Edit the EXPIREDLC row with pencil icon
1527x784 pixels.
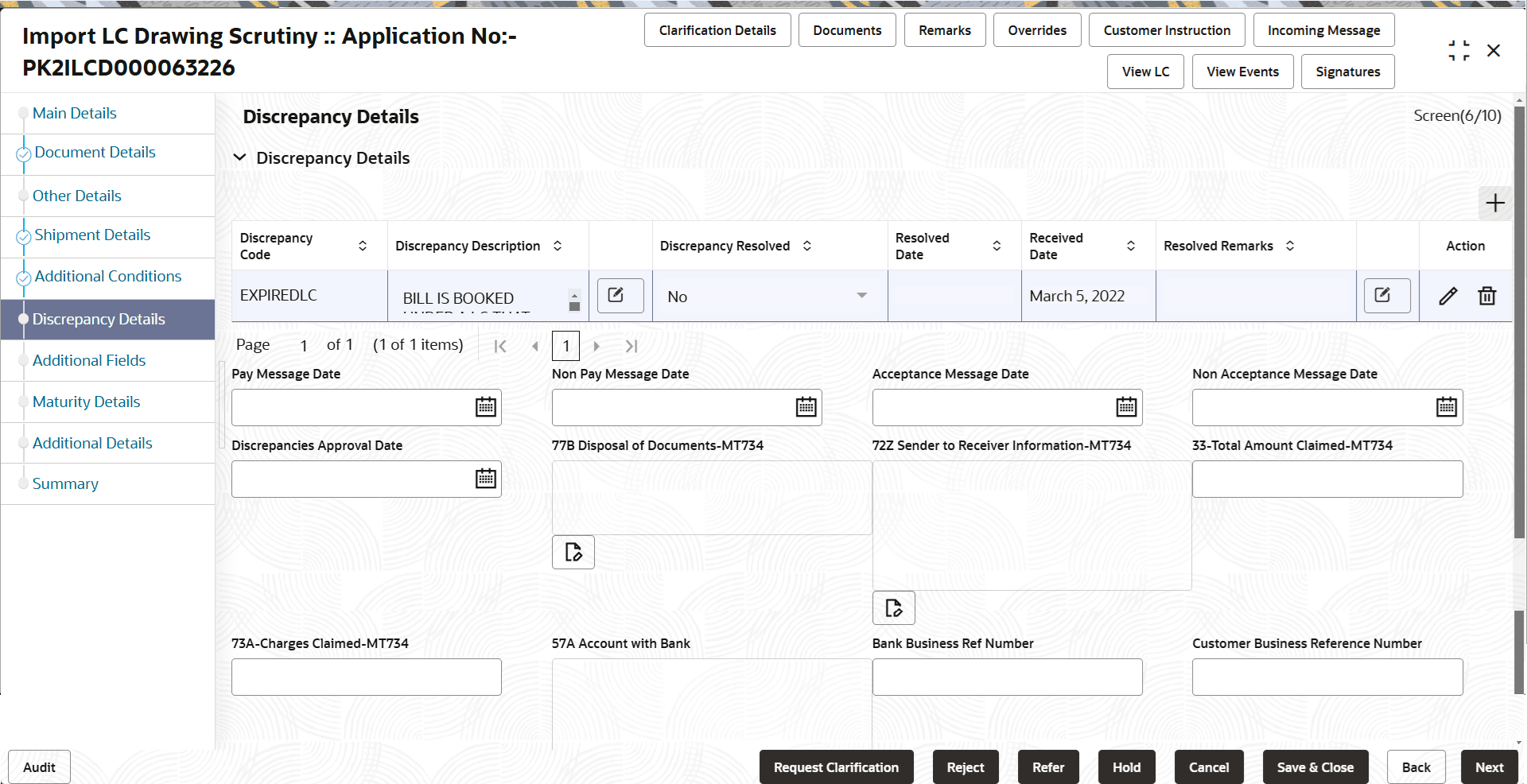pos(1448,296)
